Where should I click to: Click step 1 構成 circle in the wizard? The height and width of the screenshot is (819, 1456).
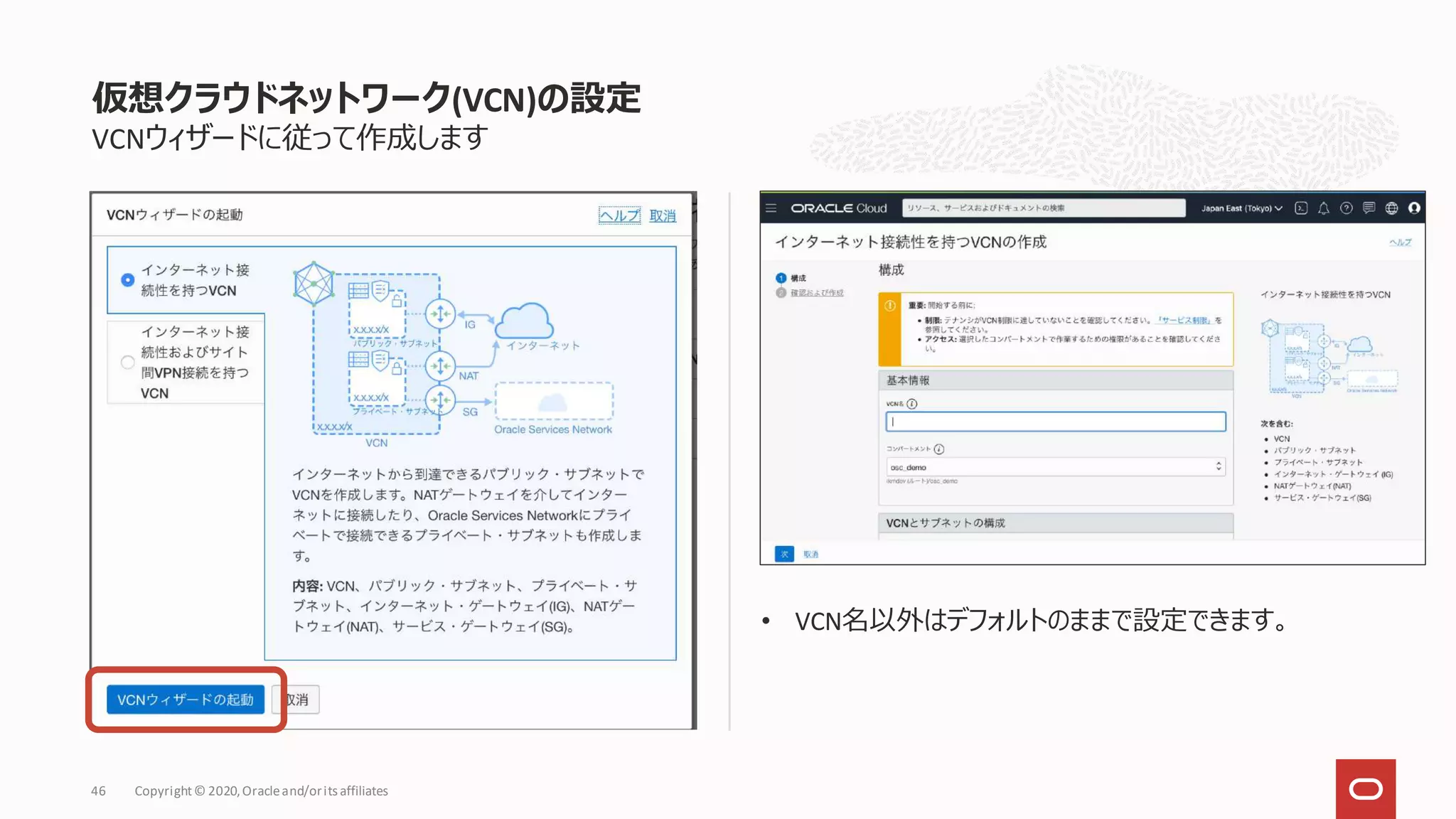[x=781, y=278]
